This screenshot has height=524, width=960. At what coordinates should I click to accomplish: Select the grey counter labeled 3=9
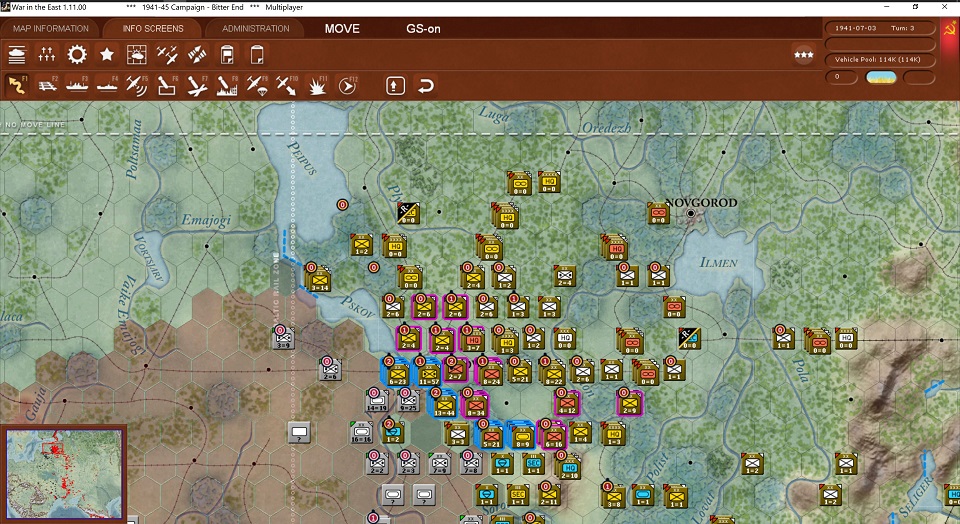point(283,338)
